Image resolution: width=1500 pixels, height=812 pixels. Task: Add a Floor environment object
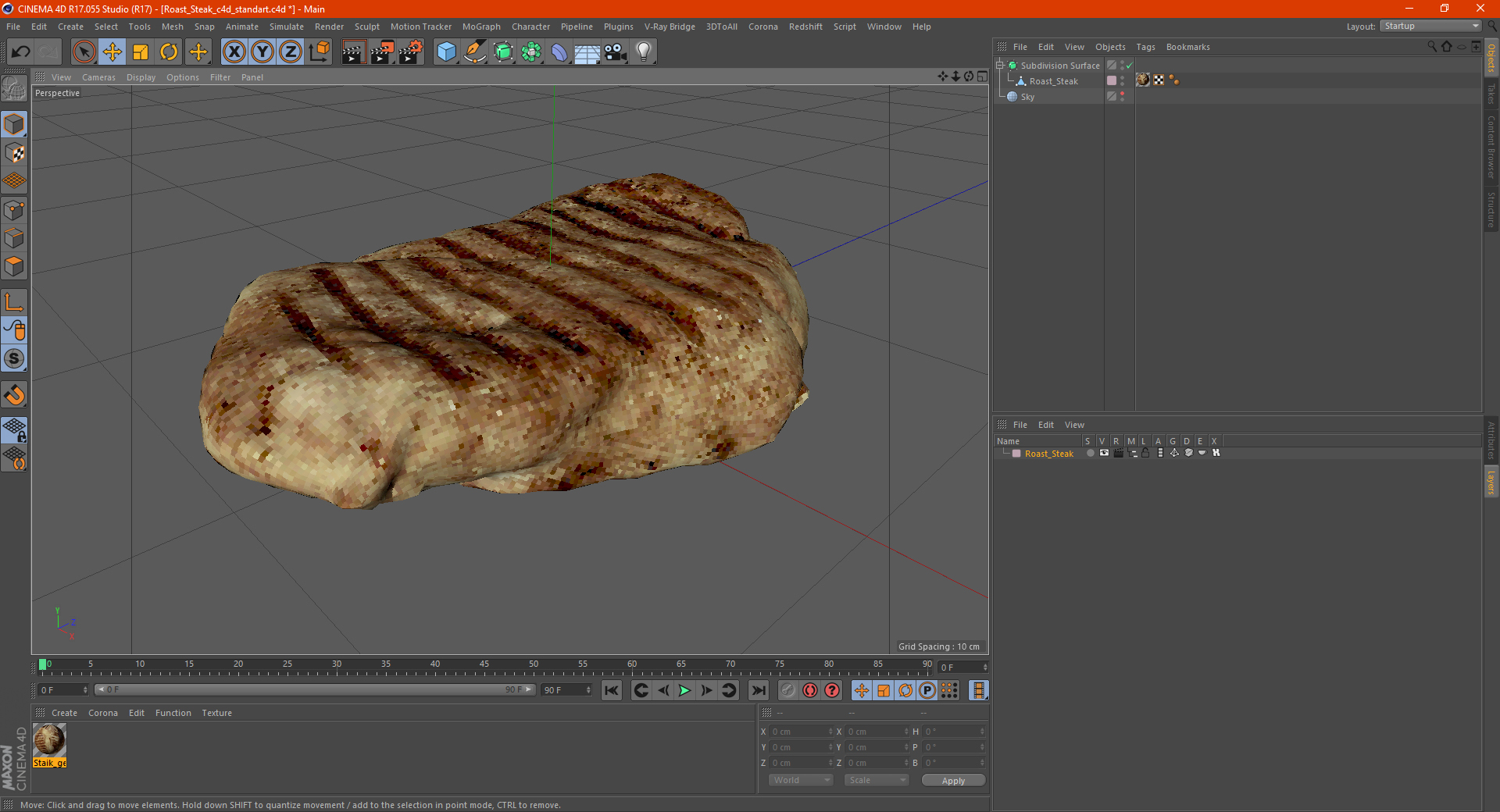click(x=587, y=52)
